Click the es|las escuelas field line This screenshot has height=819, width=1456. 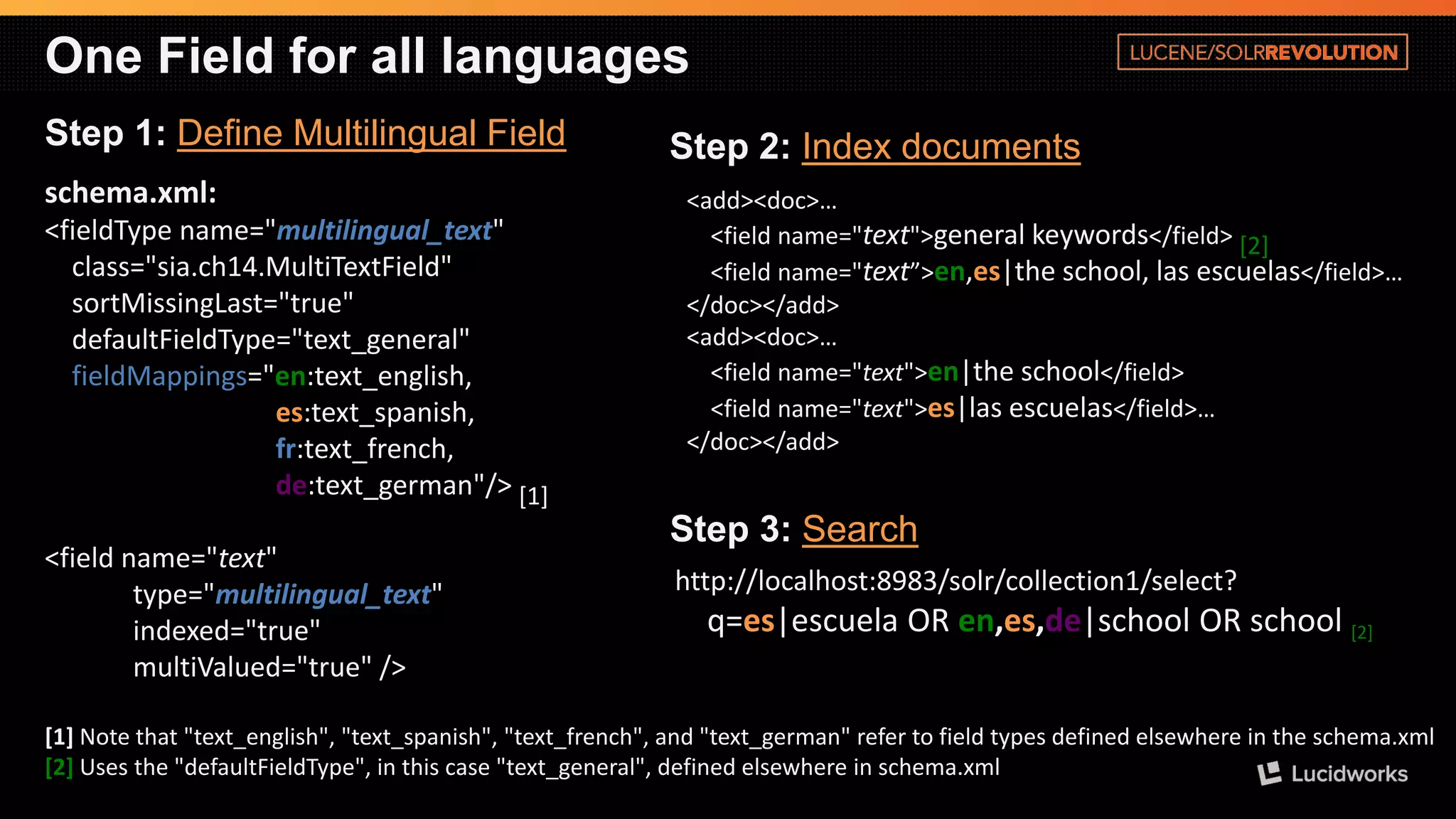[x=963, y=409]
